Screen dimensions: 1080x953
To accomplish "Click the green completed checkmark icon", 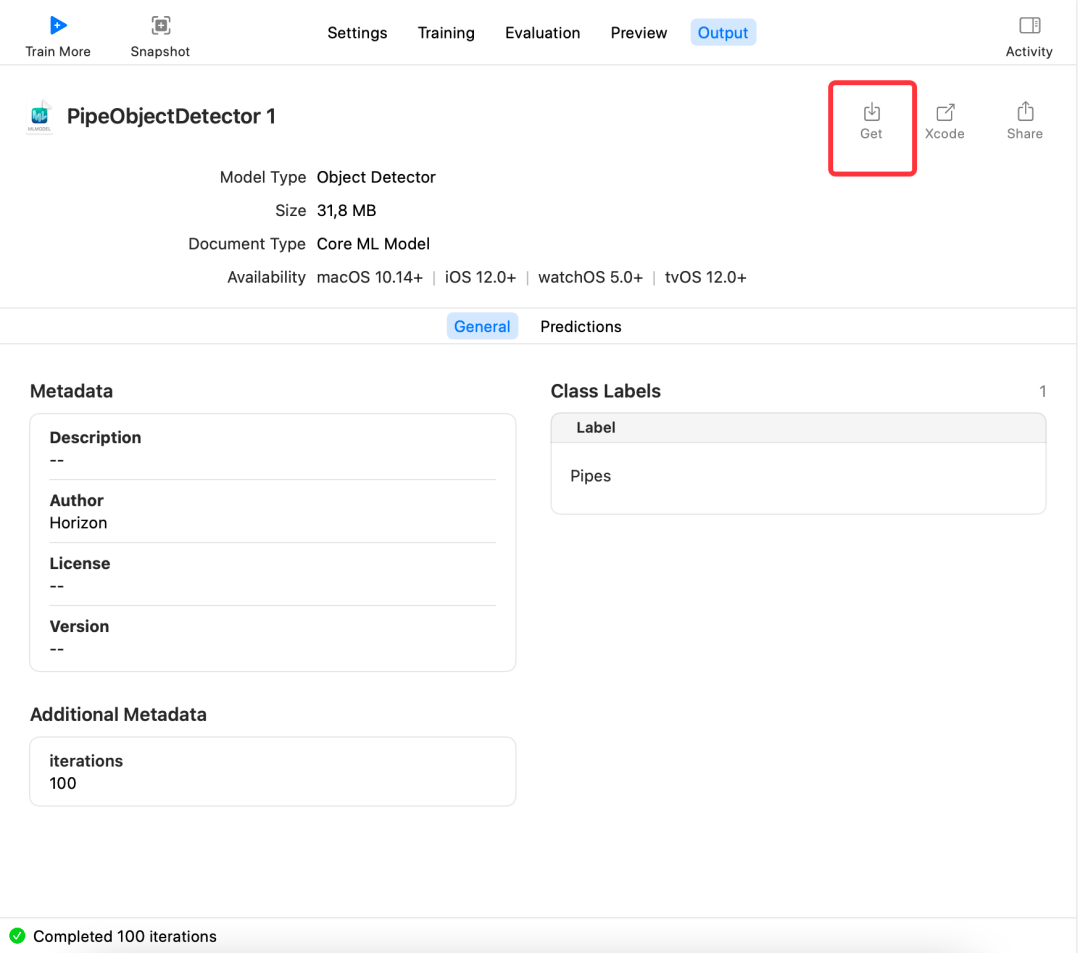I will (x=17, y=936).
